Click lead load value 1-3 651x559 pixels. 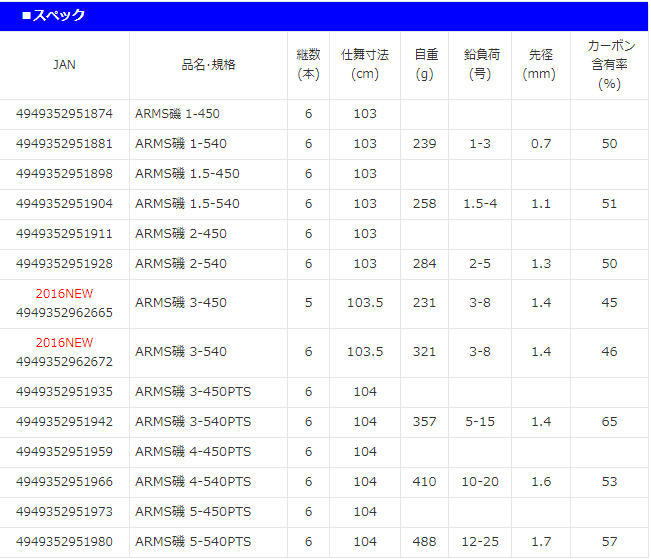click(x=480, y=144)
